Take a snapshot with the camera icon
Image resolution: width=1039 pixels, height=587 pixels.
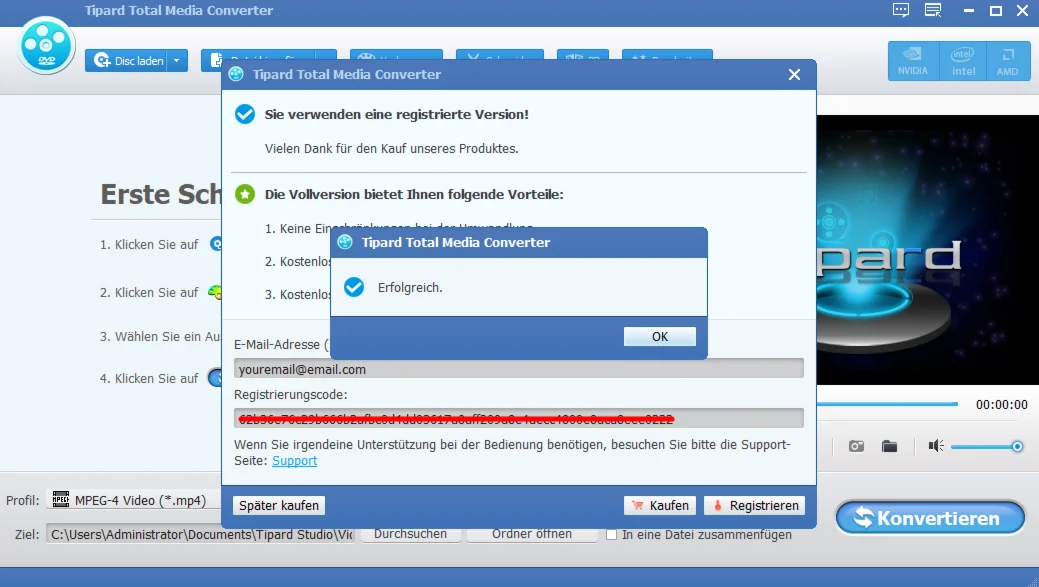pyautogui.click(x=856, y=446)
